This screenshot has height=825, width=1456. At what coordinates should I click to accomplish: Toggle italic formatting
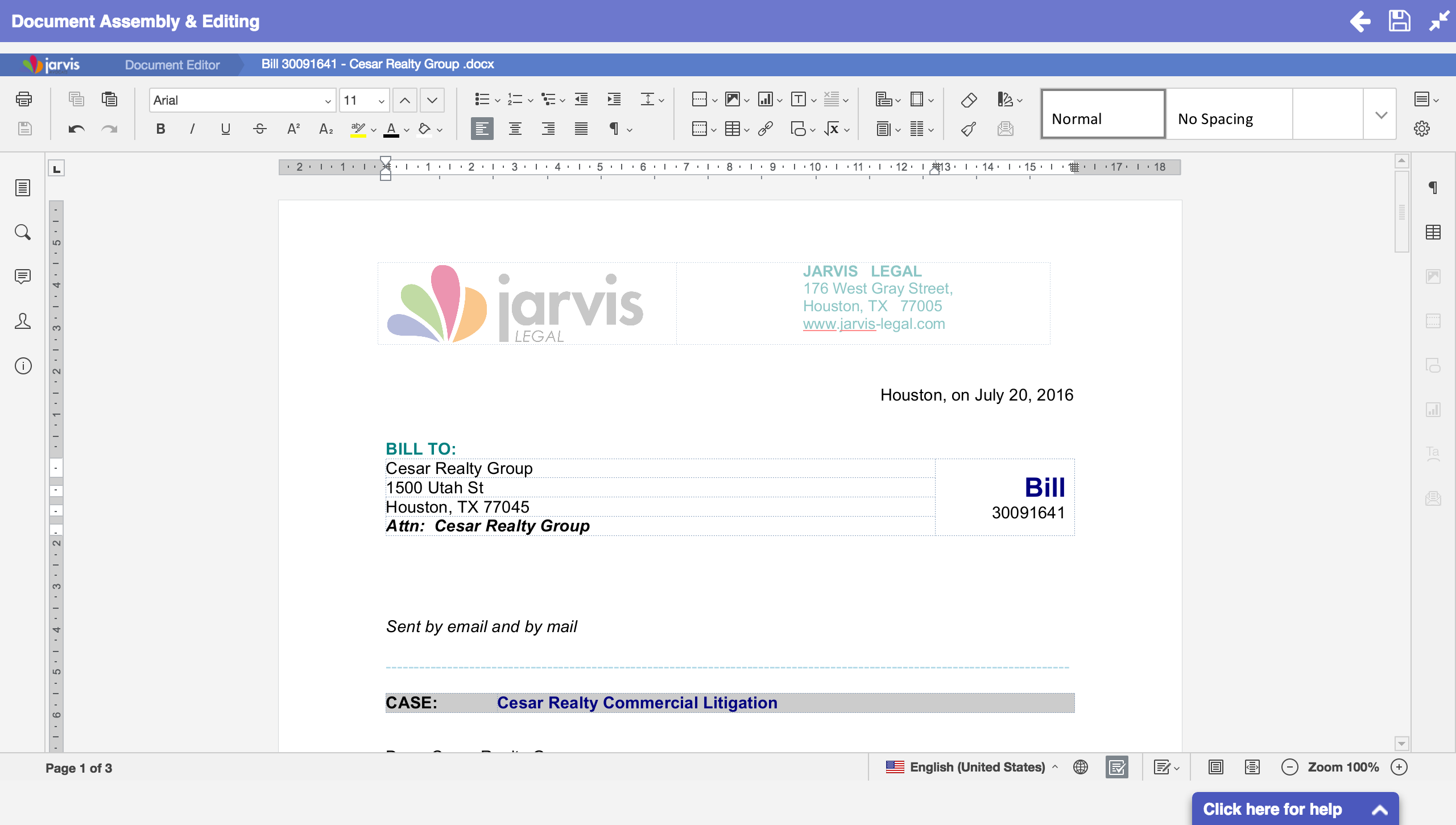192,129
